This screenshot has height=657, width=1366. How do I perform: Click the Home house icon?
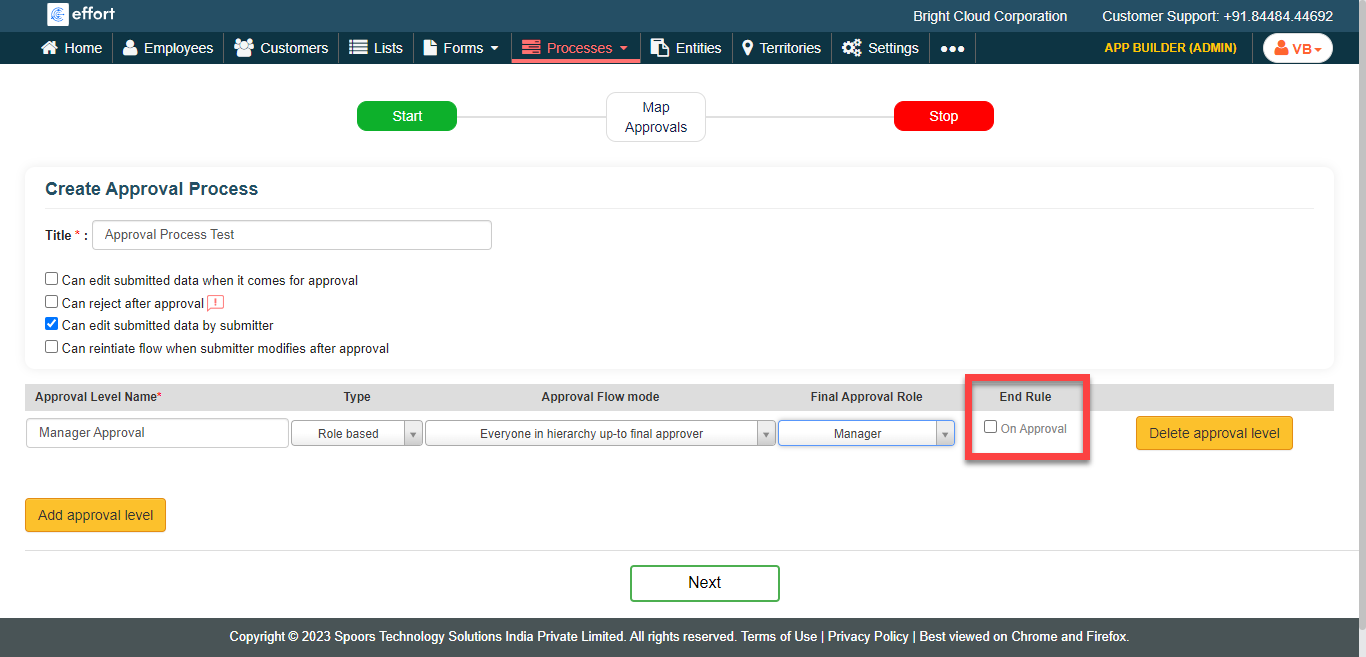(x=49, y=48)
